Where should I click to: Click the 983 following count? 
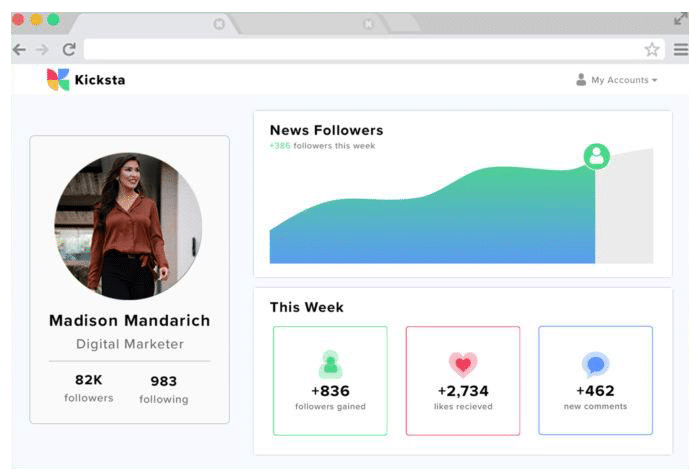(x=163, y=381)
